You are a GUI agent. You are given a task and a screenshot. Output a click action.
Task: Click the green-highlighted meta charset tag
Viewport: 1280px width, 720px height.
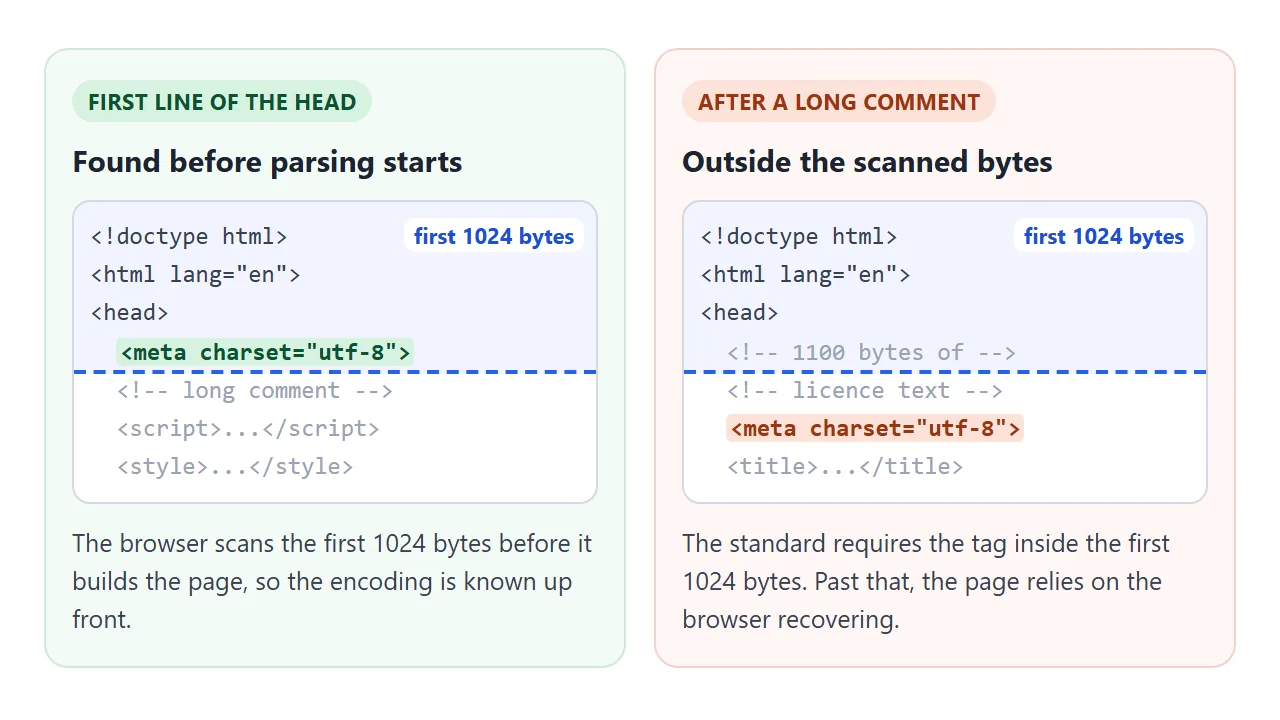264,352
